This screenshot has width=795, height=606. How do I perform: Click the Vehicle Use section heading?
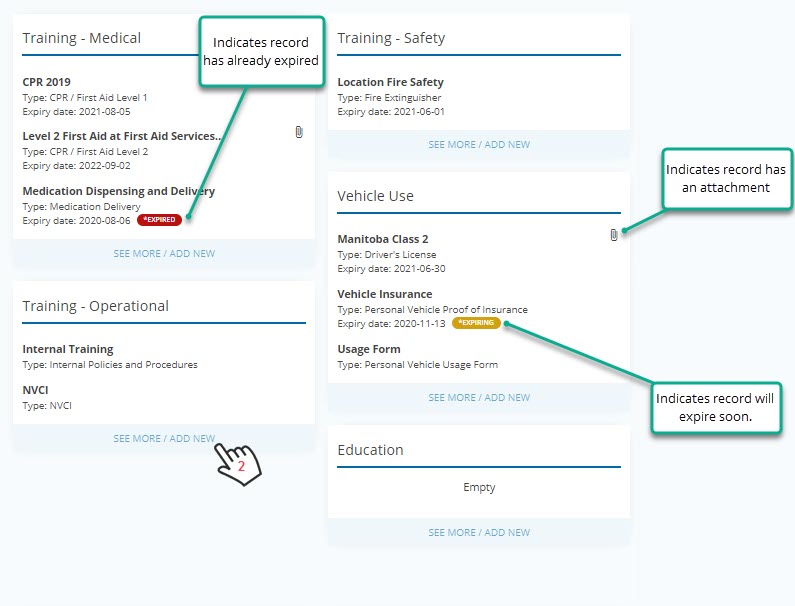[376, 196]
